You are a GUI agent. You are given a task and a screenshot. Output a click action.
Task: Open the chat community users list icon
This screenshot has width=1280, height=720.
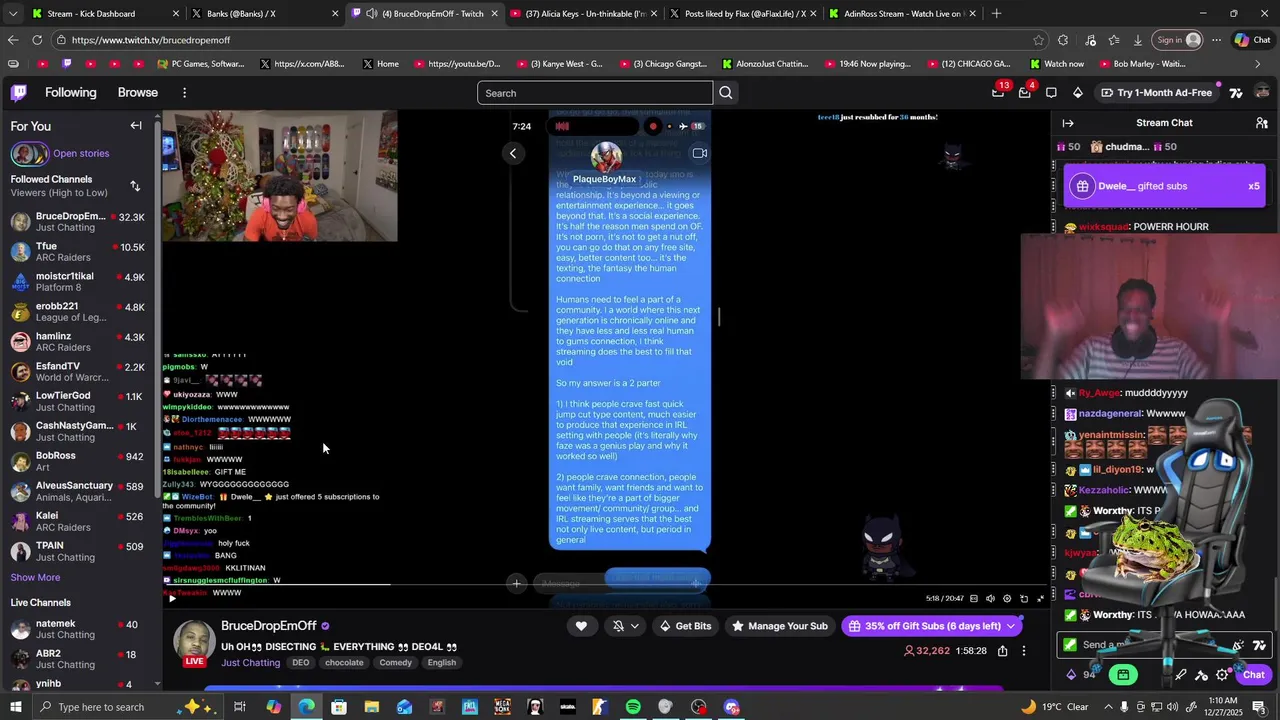pos(1262,123)
